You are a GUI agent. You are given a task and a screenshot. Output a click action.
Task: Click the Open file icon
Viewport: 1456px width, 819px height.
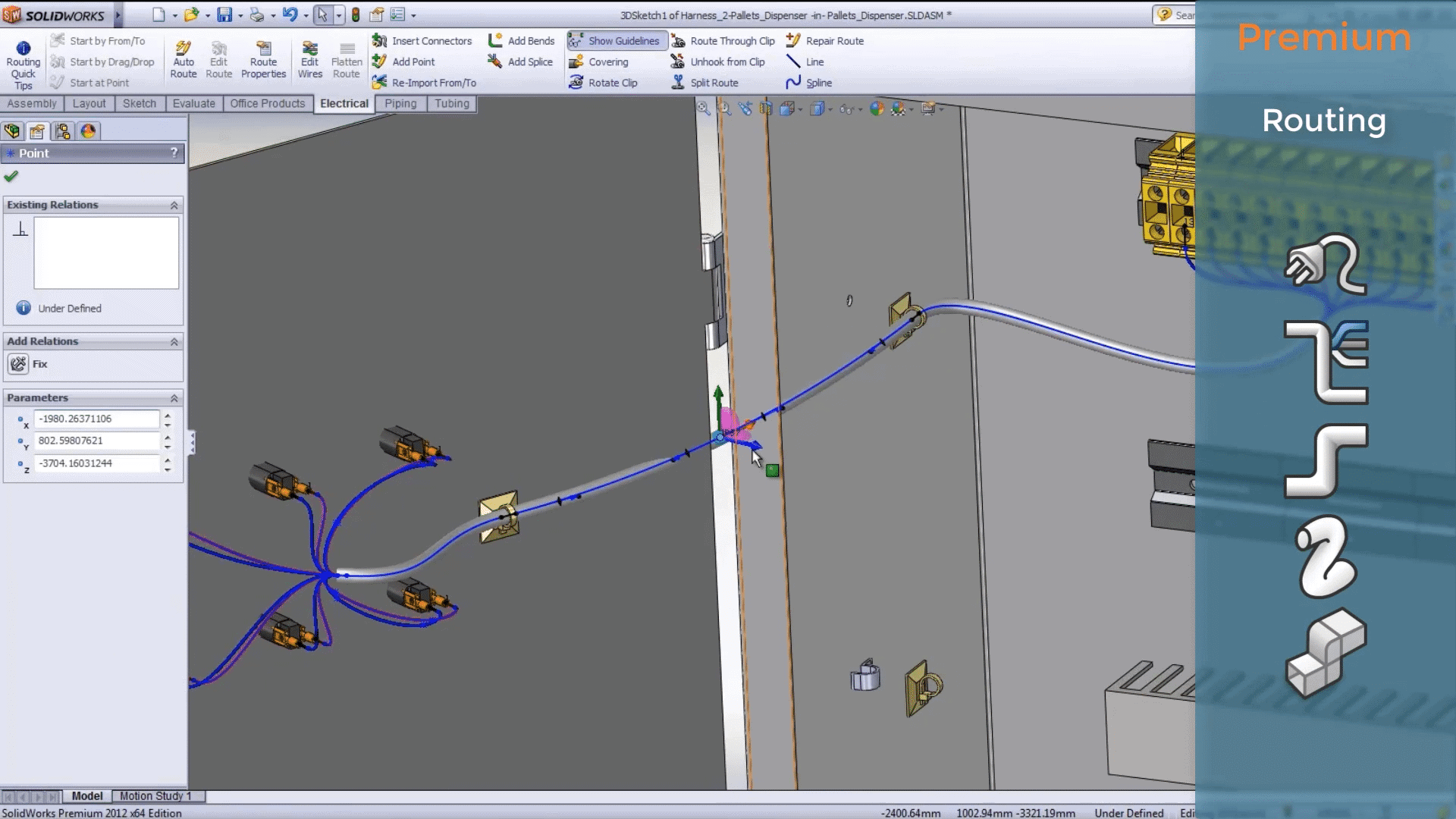tap(191, 15)
